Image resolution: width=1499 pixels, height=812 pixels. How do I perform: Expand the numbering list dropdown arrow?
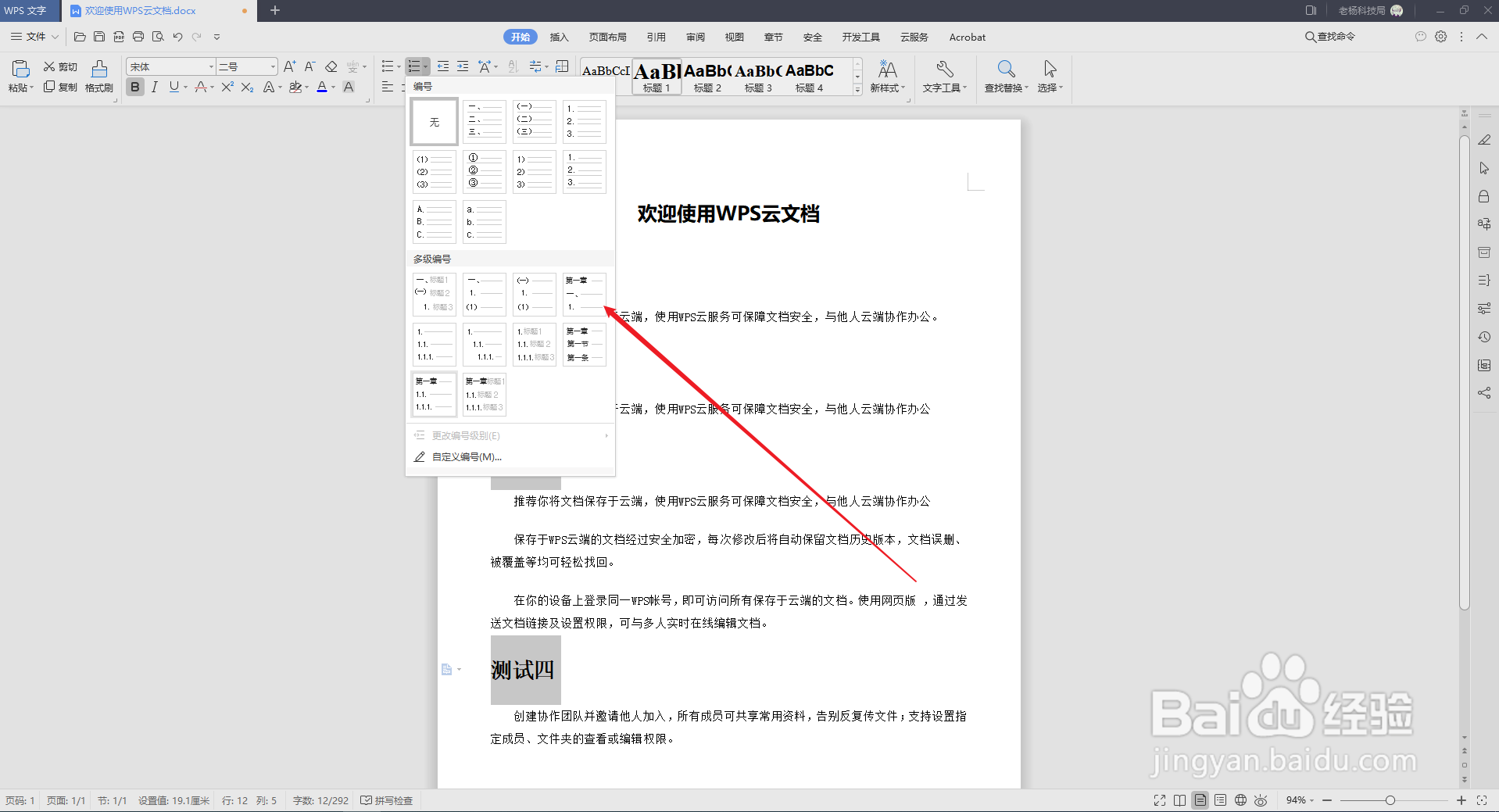(425, 67)
